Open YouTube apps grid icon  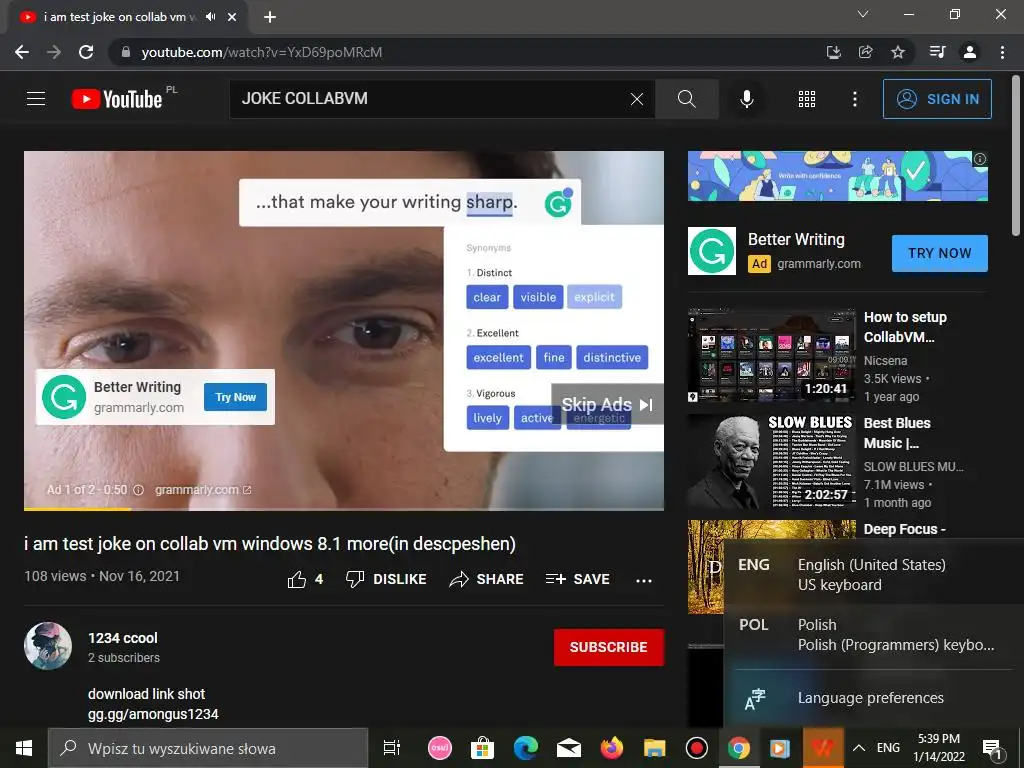click(x=807, y=99)
